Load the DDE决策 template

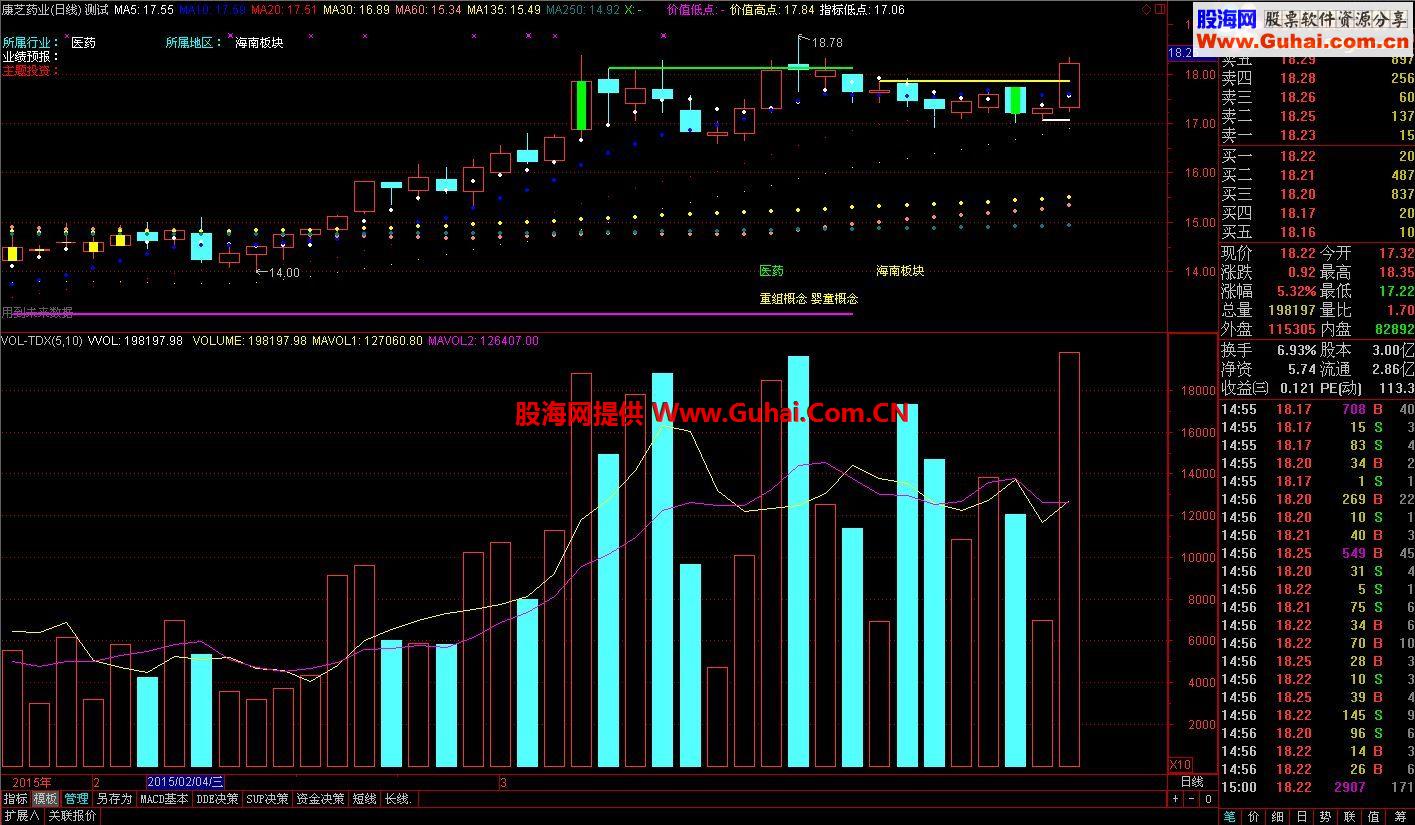point(218,799)
